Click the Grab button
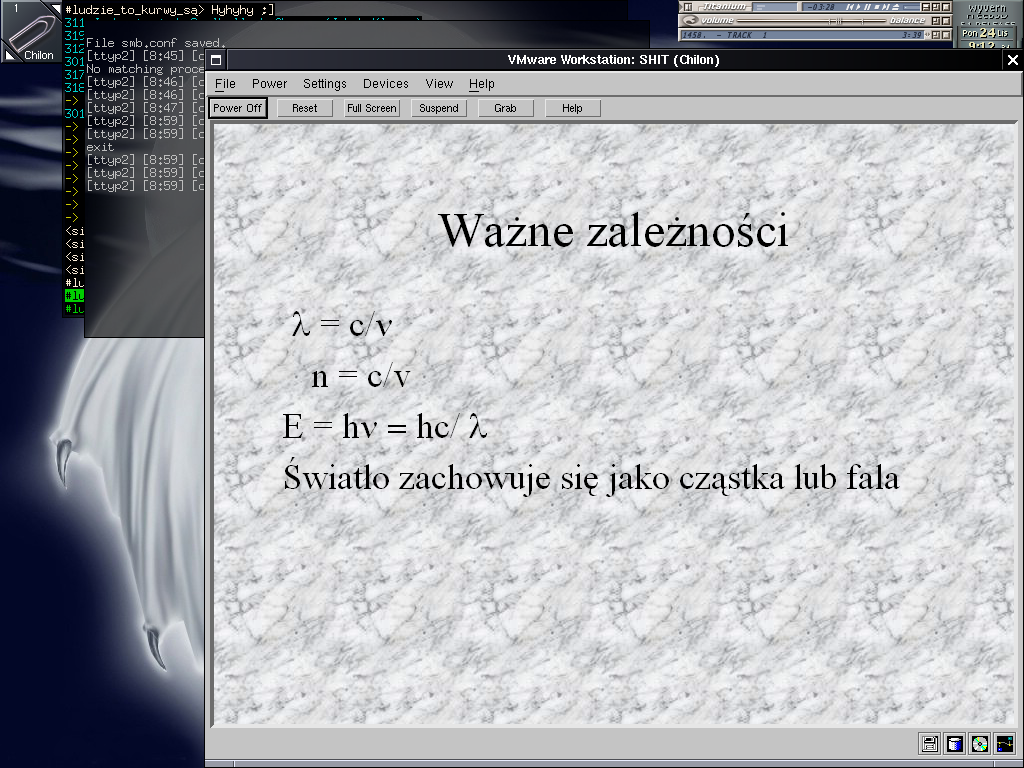The height and width of the screenshot is (768, 1024). (x=505, y=108)
